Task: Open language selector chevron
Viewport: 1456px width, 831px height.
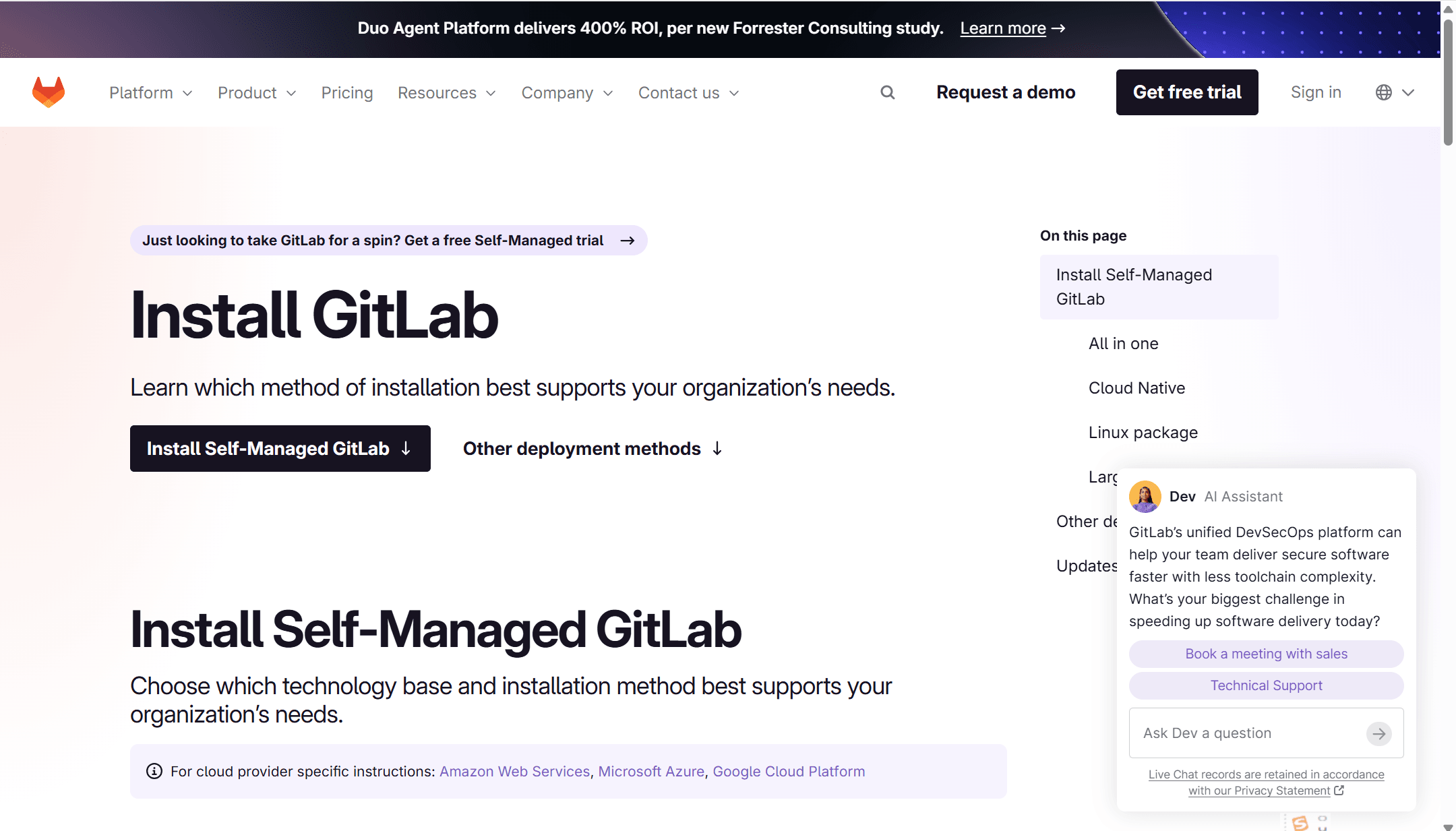Action: [x=1408, y=92]
